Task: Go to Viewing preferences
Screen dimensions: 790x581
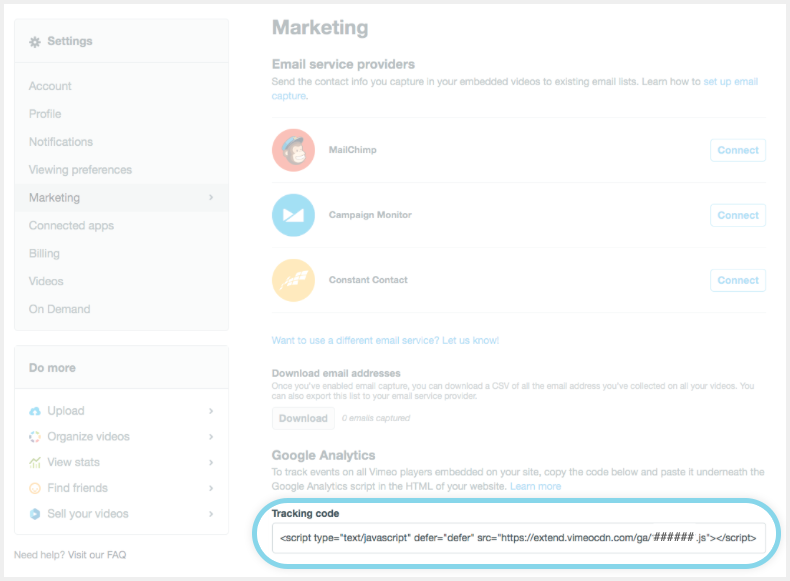Action: tap(80, 170)
